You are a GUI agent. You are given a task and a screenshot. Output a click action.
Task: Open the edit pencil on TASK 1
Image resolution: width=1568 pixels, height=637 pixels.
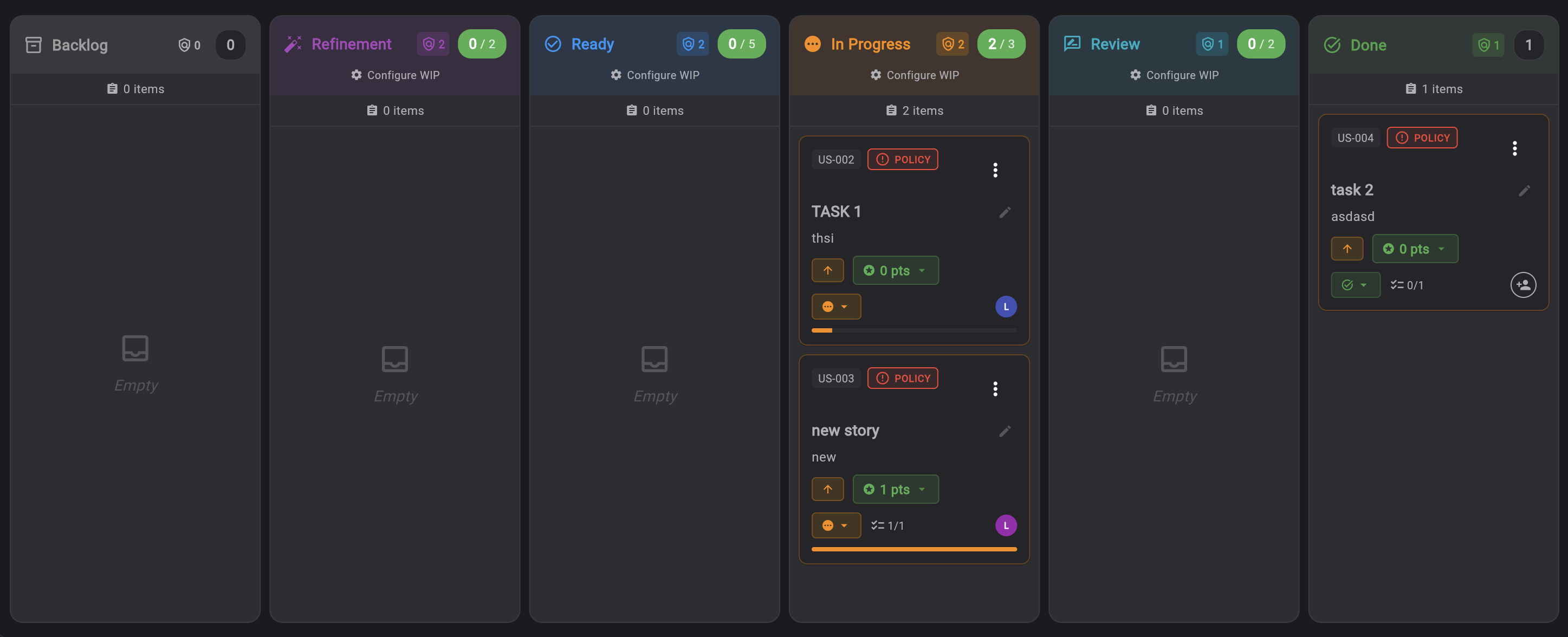point(1005,212)
